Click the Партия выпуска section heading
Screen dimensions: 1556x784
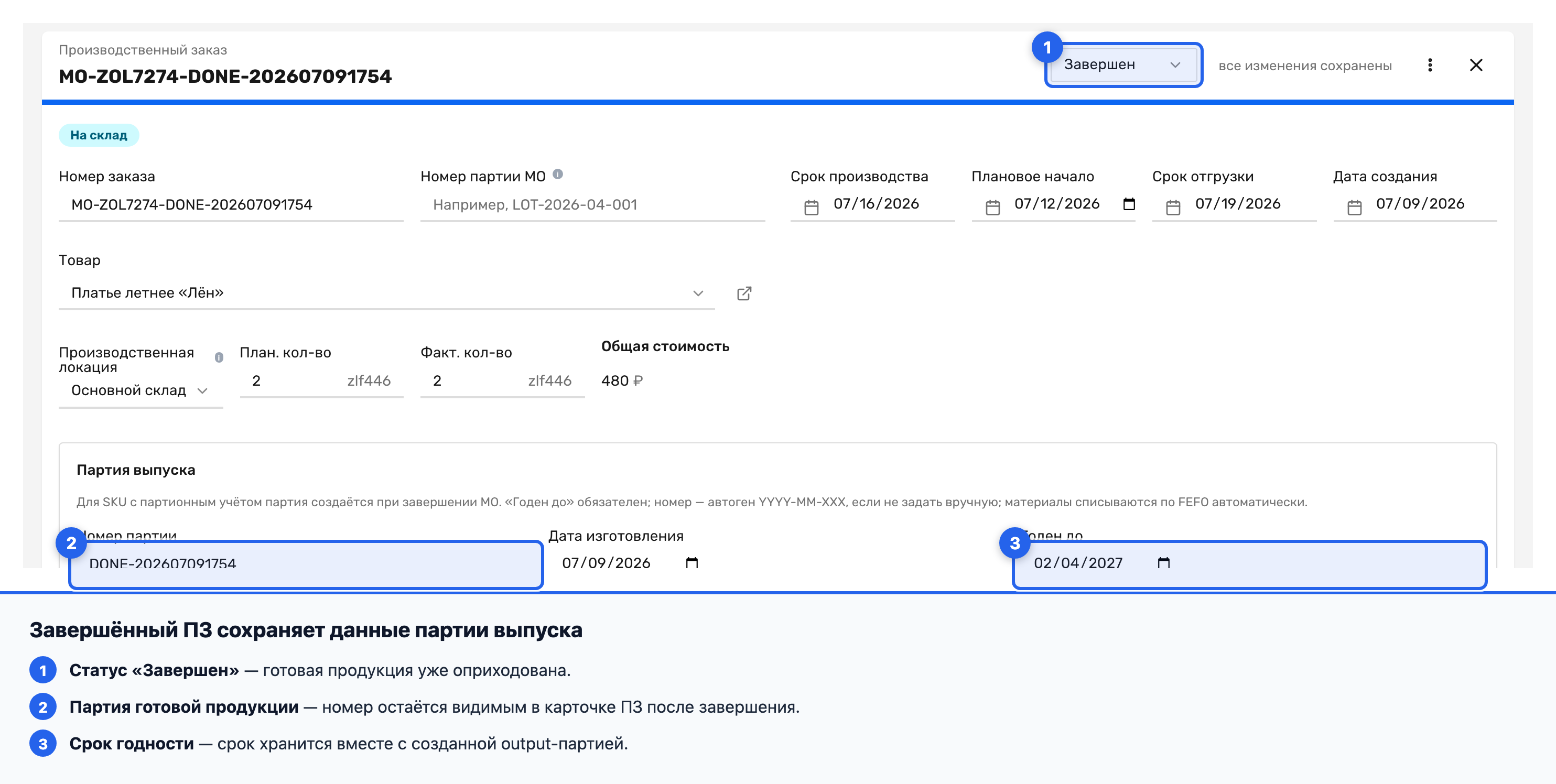click(x=136, y=471)
